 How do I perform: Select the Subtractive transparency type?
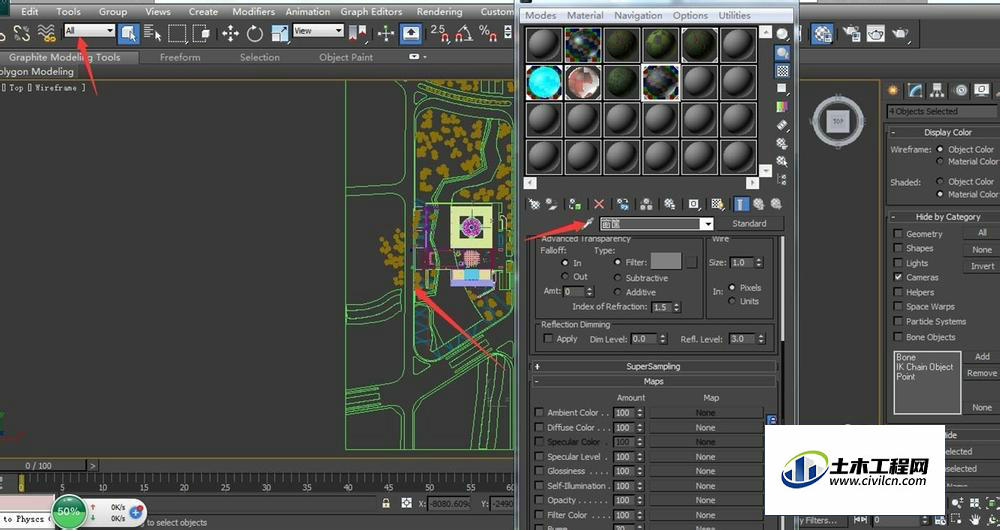[x=617, y=278]
